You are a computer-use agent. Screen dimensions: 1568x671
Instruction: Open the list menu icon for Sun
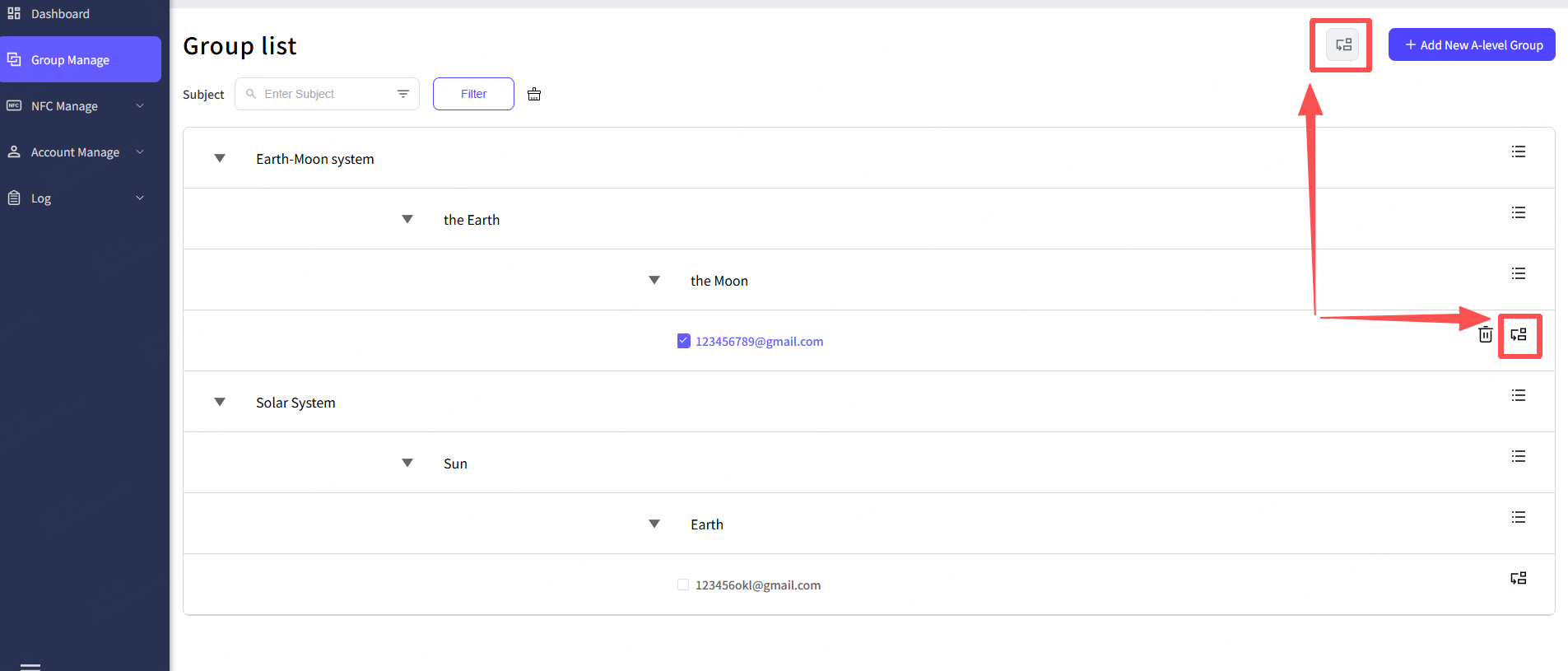pyautogui.click(x=1519, y=456)
